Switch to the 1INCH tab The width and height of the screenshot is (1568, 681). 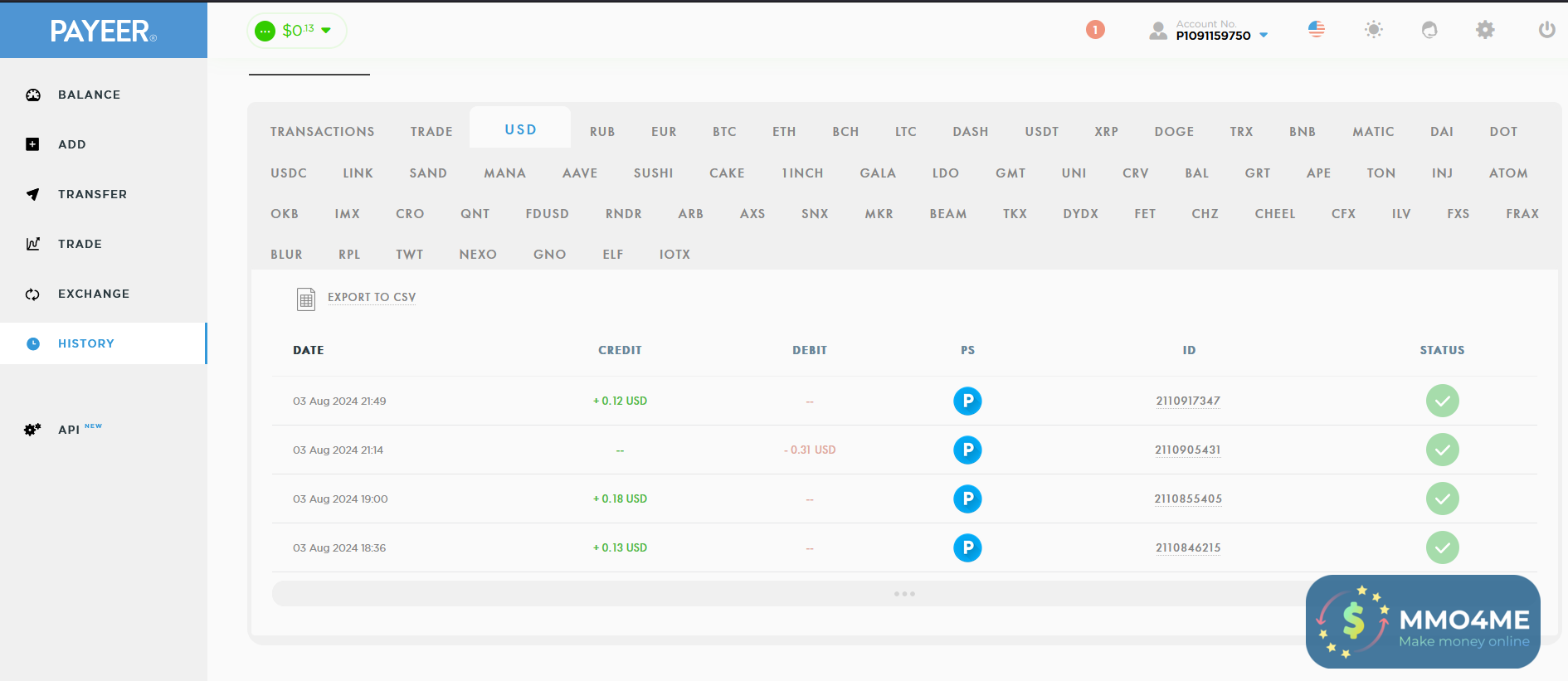click(802, 173)
